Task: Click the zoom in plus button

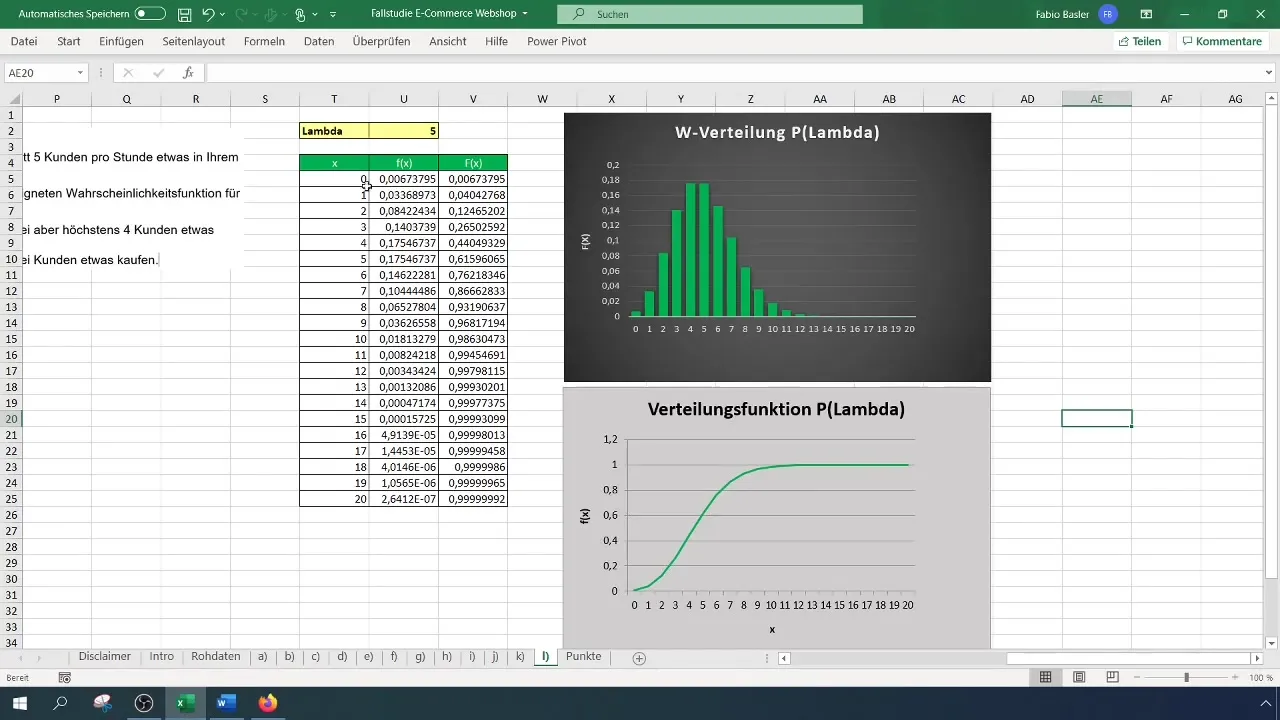Action: click(x=1236, y=678)
